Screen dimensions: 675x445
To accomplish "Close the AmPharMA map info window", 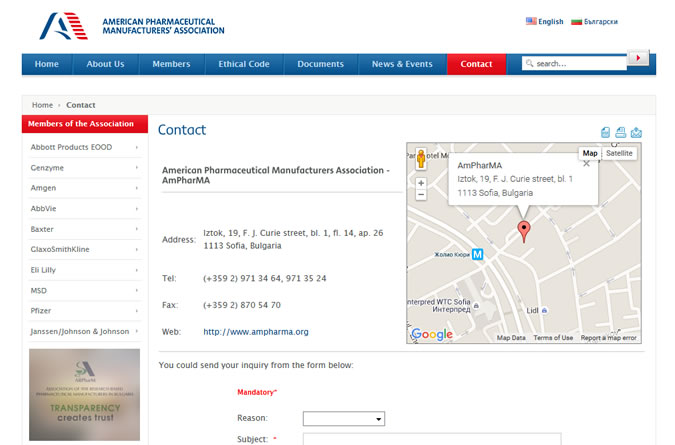I will (586, 164).
